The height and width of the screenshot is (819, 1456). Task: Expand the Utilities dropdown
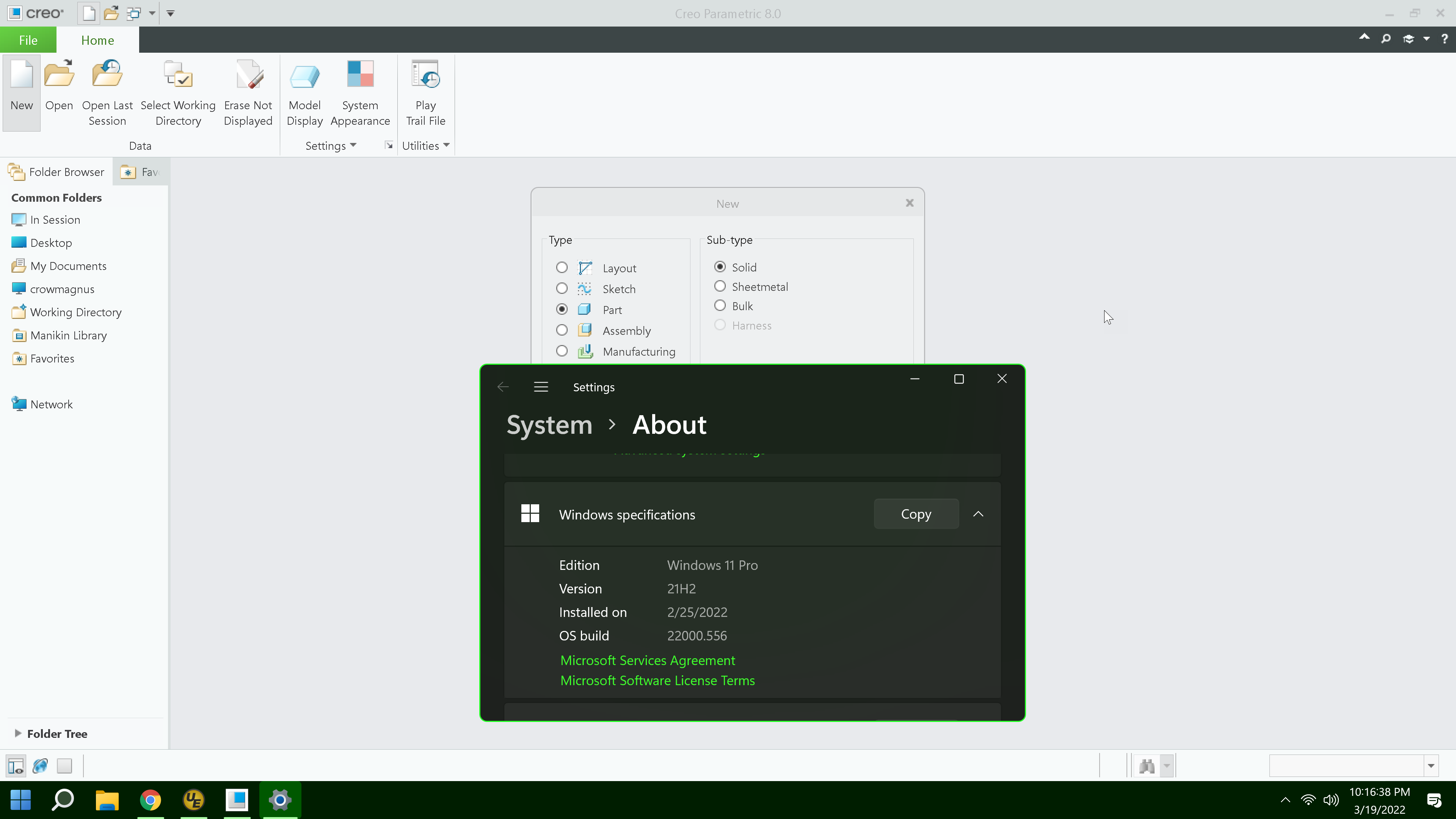(x=426, y=145)
